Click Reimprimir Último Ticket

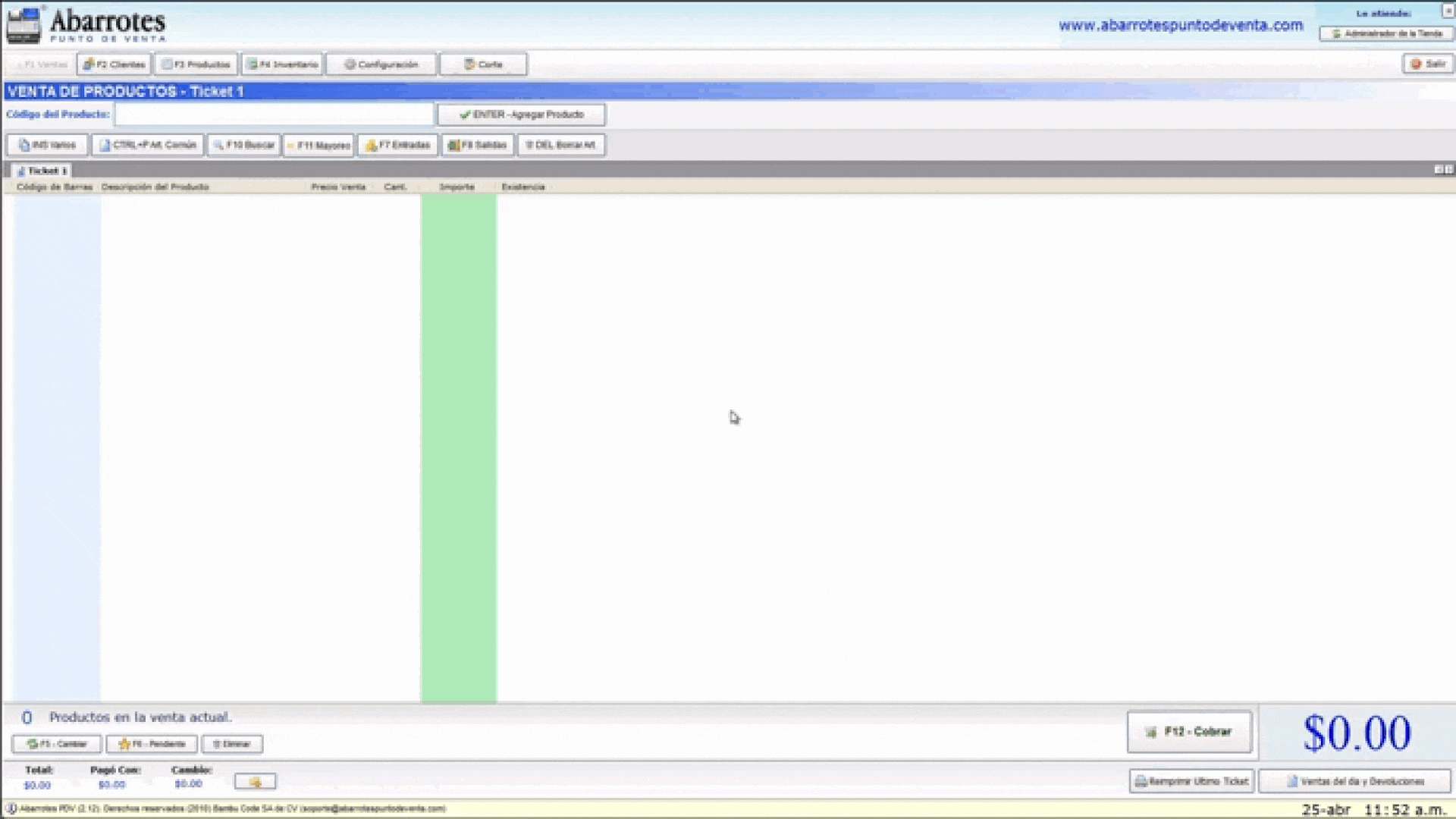(x=1192, y=780)
